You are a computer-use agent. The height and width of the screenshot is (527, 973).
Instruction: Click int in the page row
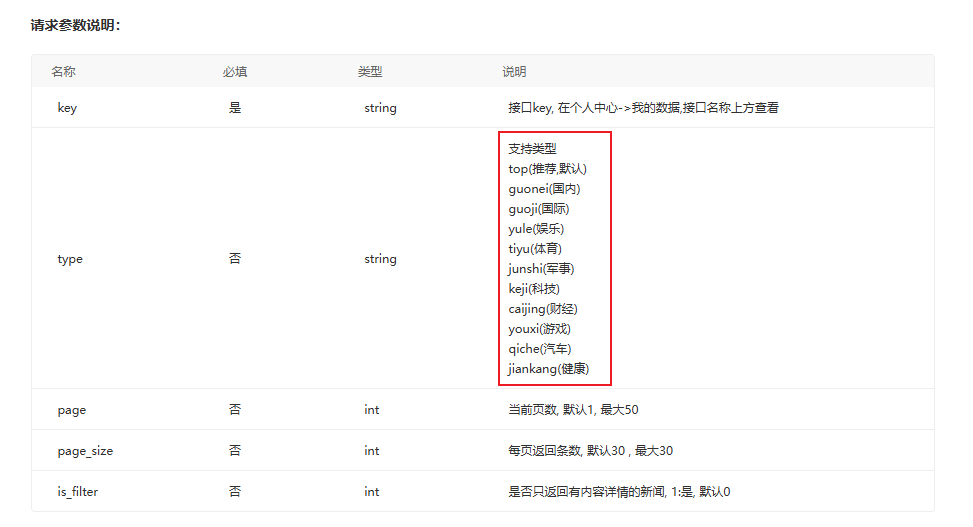tap(372, 410)
